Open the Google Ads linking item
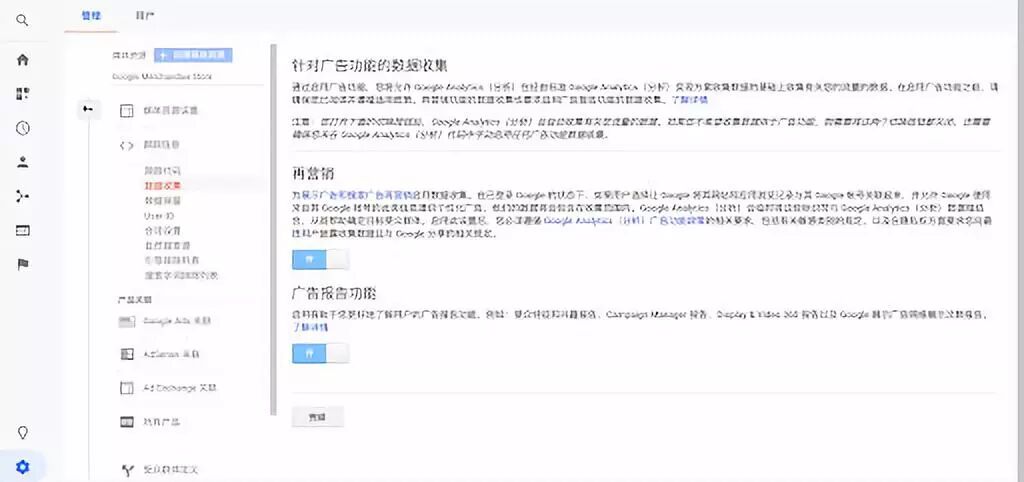 176,321
